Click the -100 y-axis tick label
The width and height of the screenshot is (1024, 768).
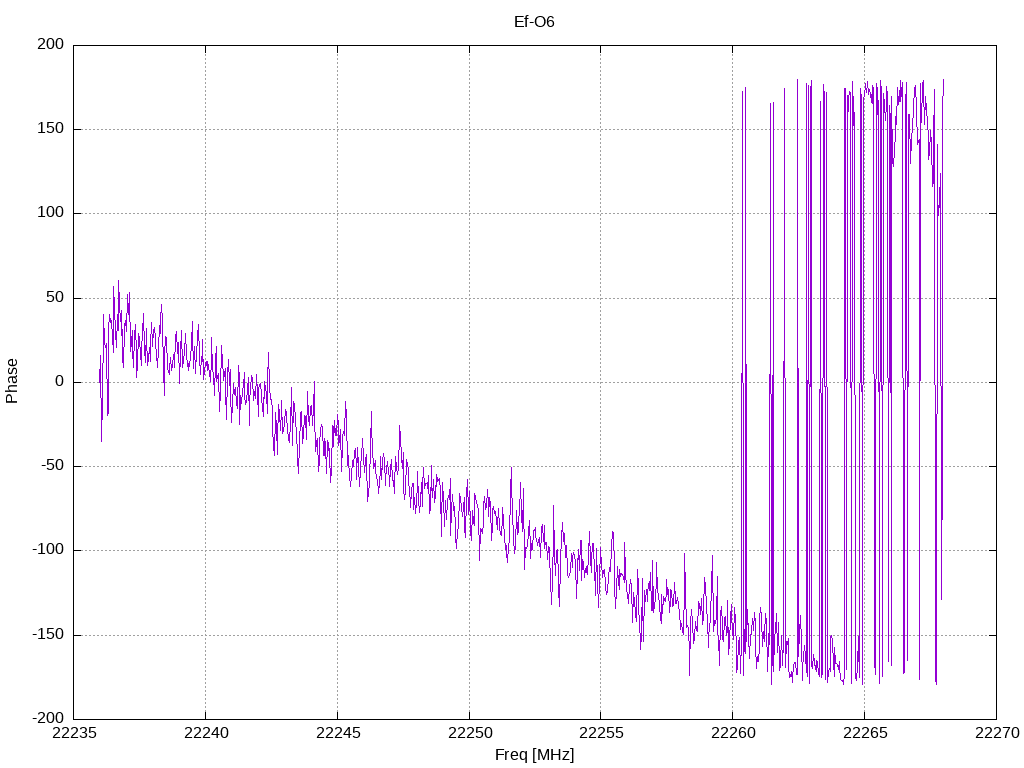click(x=48, y=551)
